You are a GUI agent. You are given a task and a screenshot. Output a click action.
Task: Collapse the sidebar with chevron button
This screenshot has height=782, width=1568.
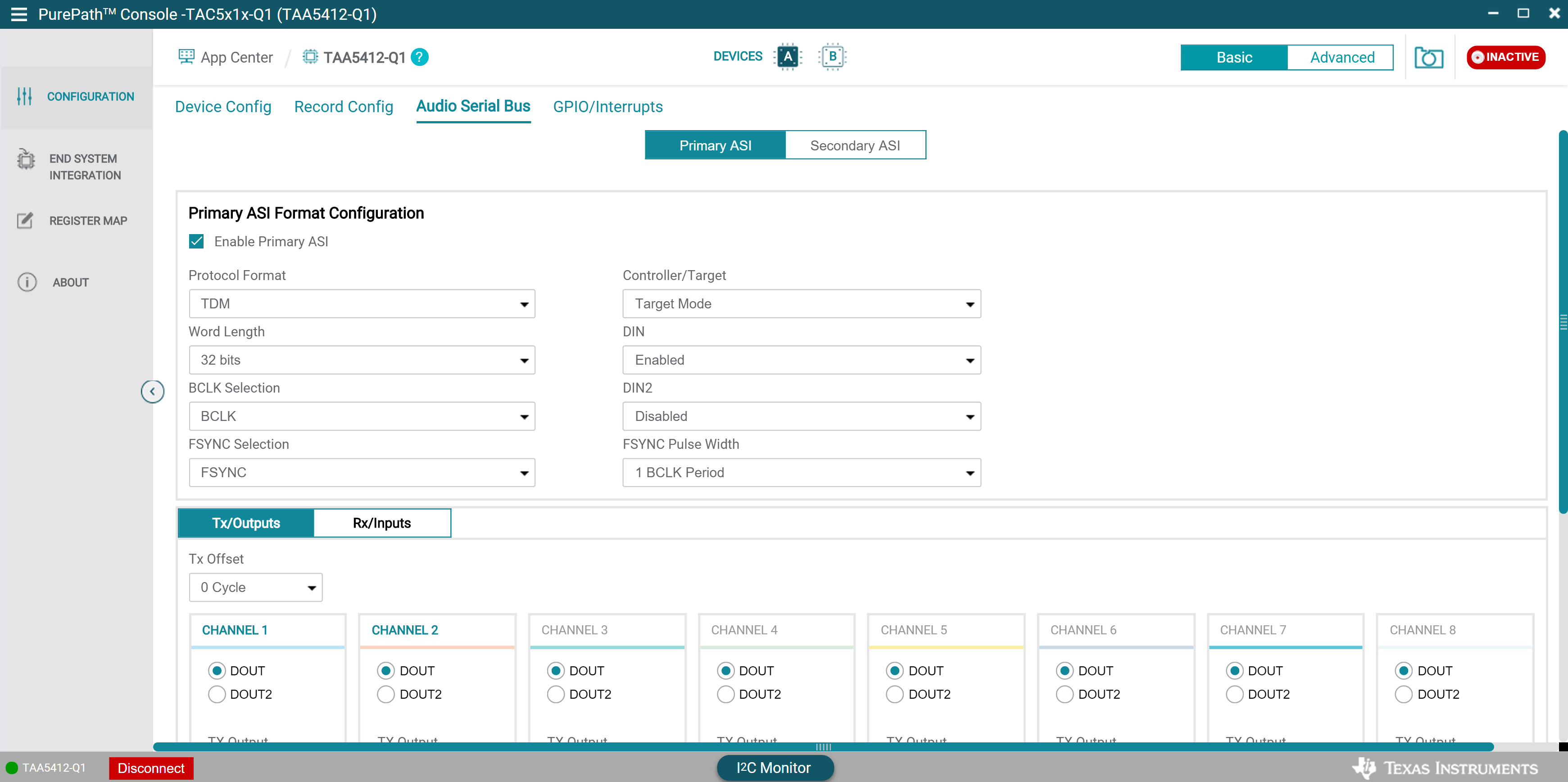(x=152, y=391)
